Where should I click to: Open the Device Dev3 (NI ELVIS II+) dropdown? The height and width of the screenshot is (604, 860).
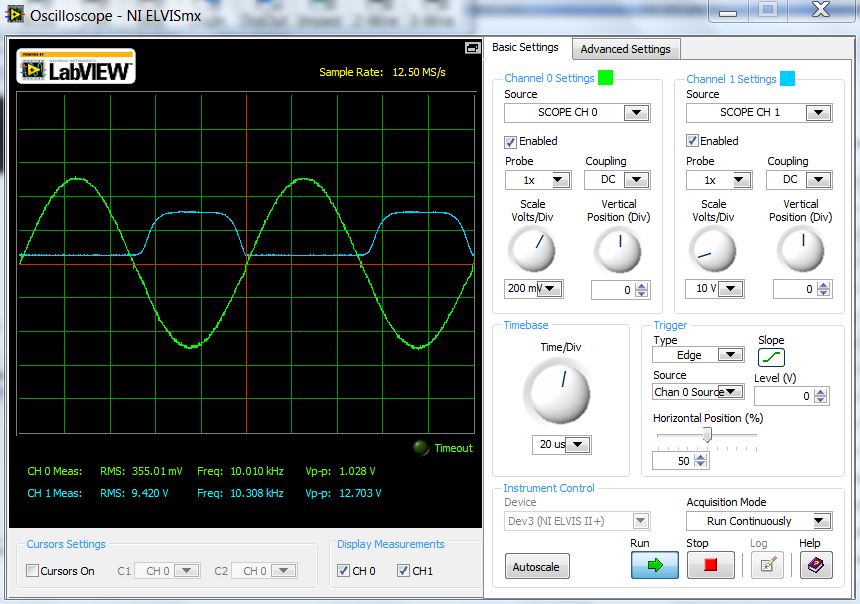(x=577, y=521)
